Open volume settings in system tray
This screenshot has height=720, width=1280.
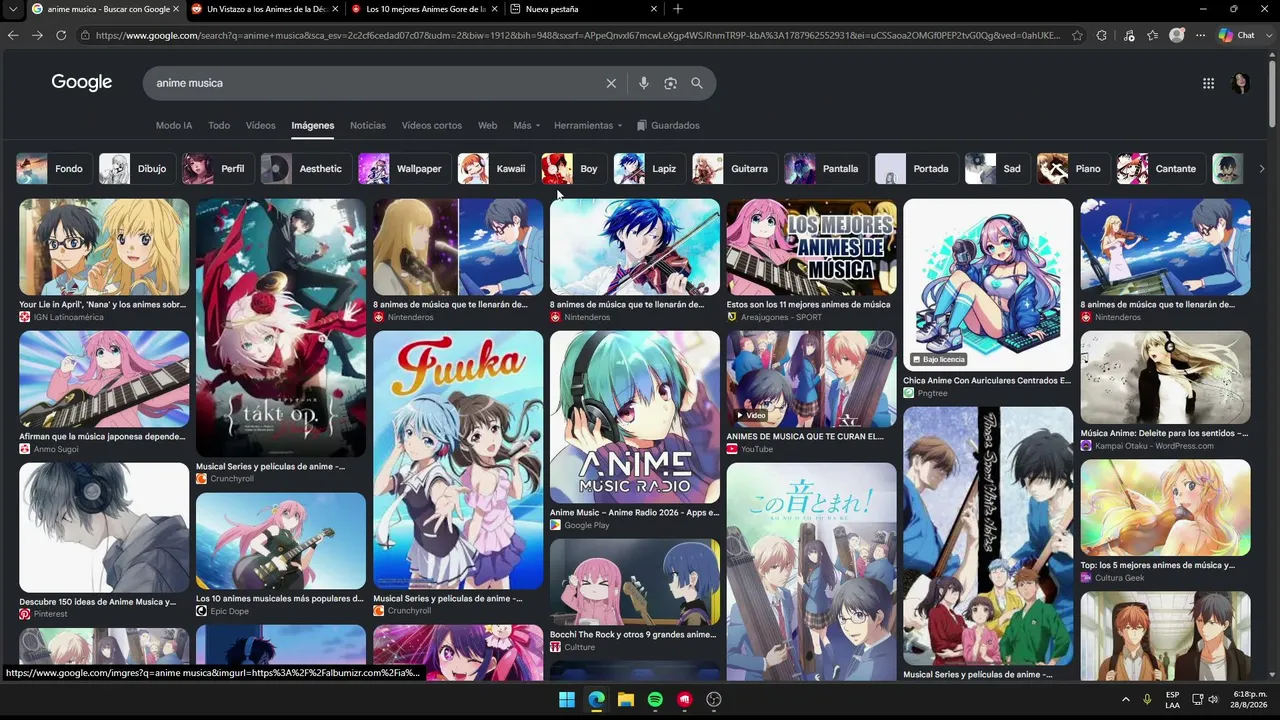coord(1213,699)
